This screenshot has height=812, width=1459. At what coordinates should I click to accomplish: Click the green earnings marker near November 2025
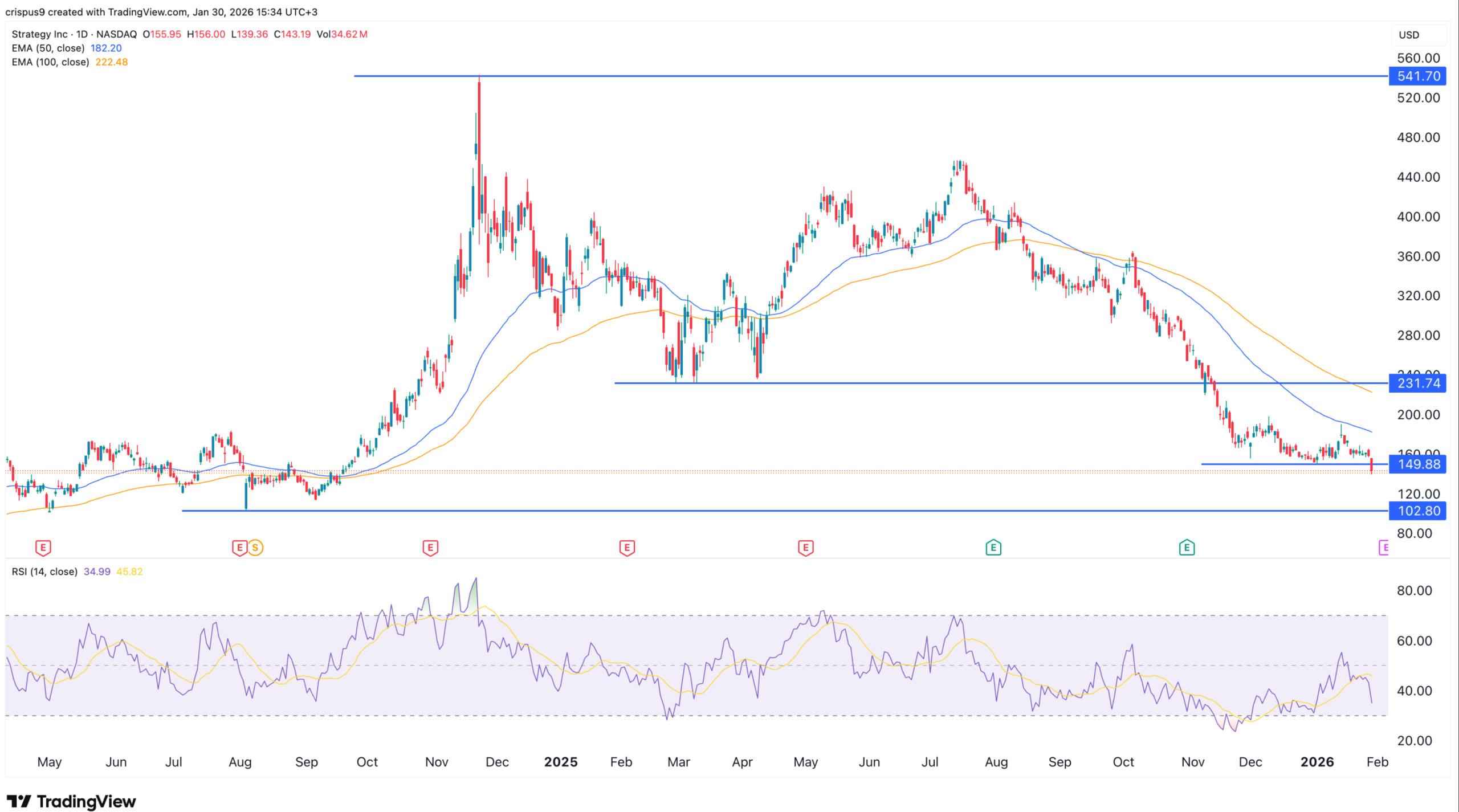click(1187, 548)
